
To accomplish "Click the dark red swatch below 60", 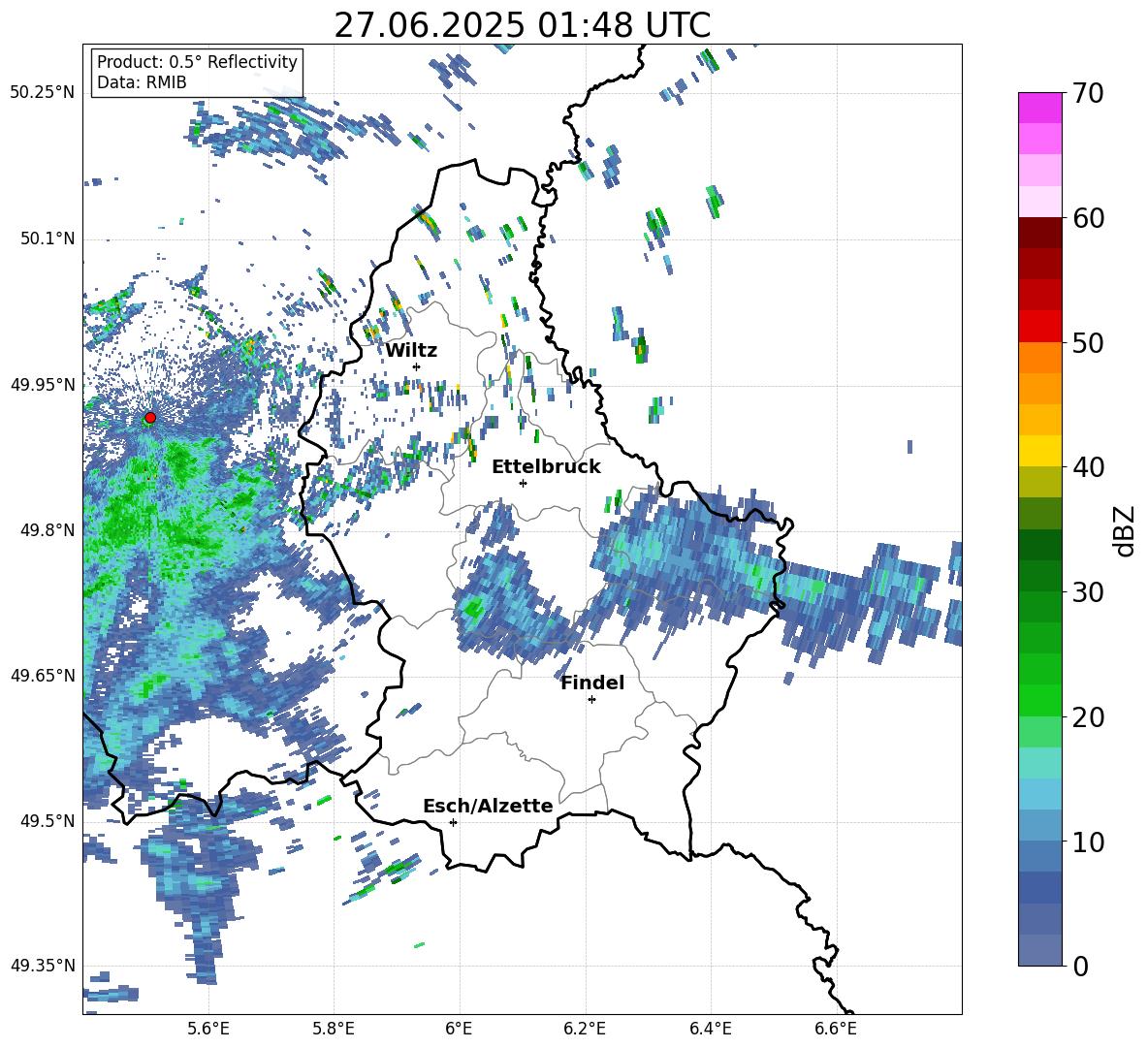I will tap(1039, 233).
